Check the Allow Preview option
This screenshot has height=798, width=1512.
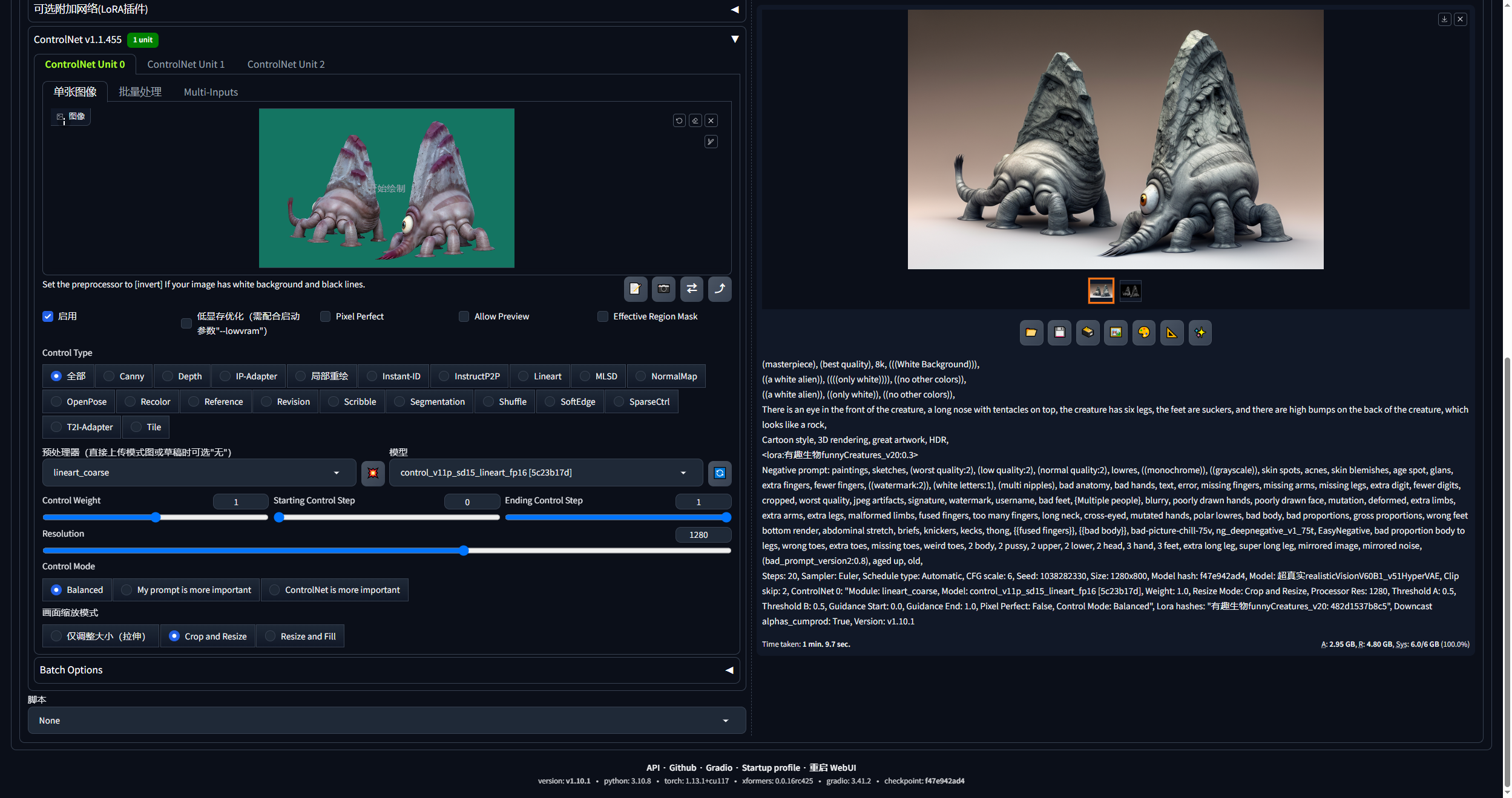coord(464,316)
